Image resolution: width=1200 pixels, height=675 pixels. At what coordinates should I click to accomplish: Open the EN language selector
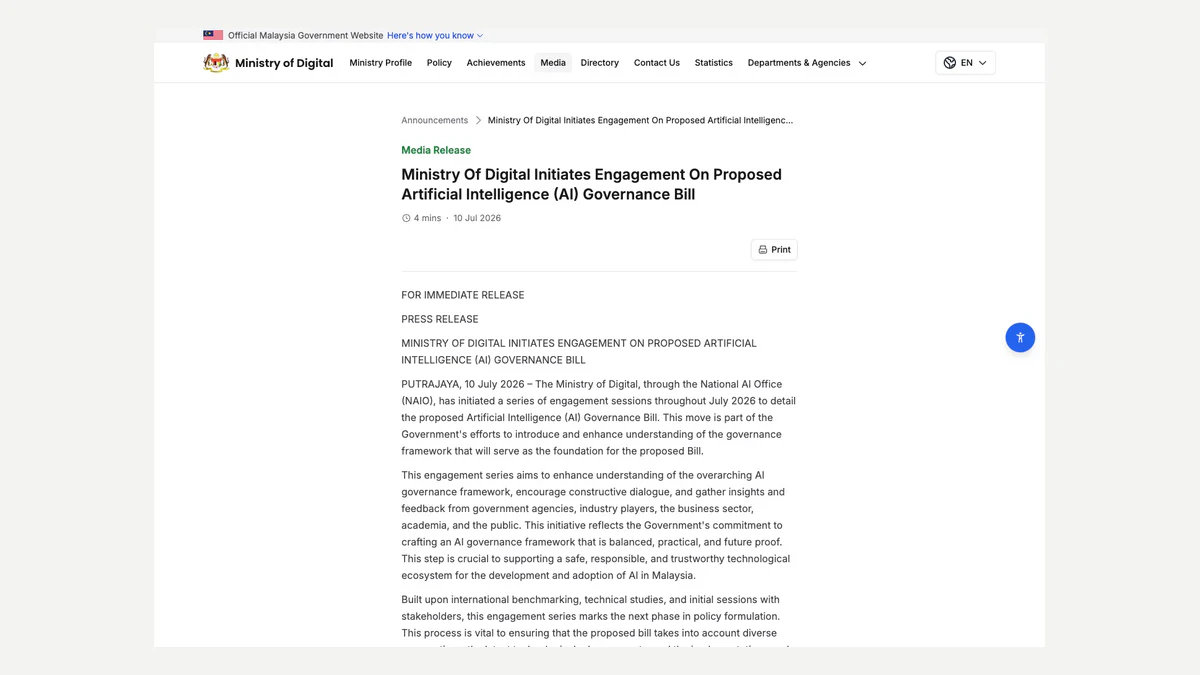[965, 63]
